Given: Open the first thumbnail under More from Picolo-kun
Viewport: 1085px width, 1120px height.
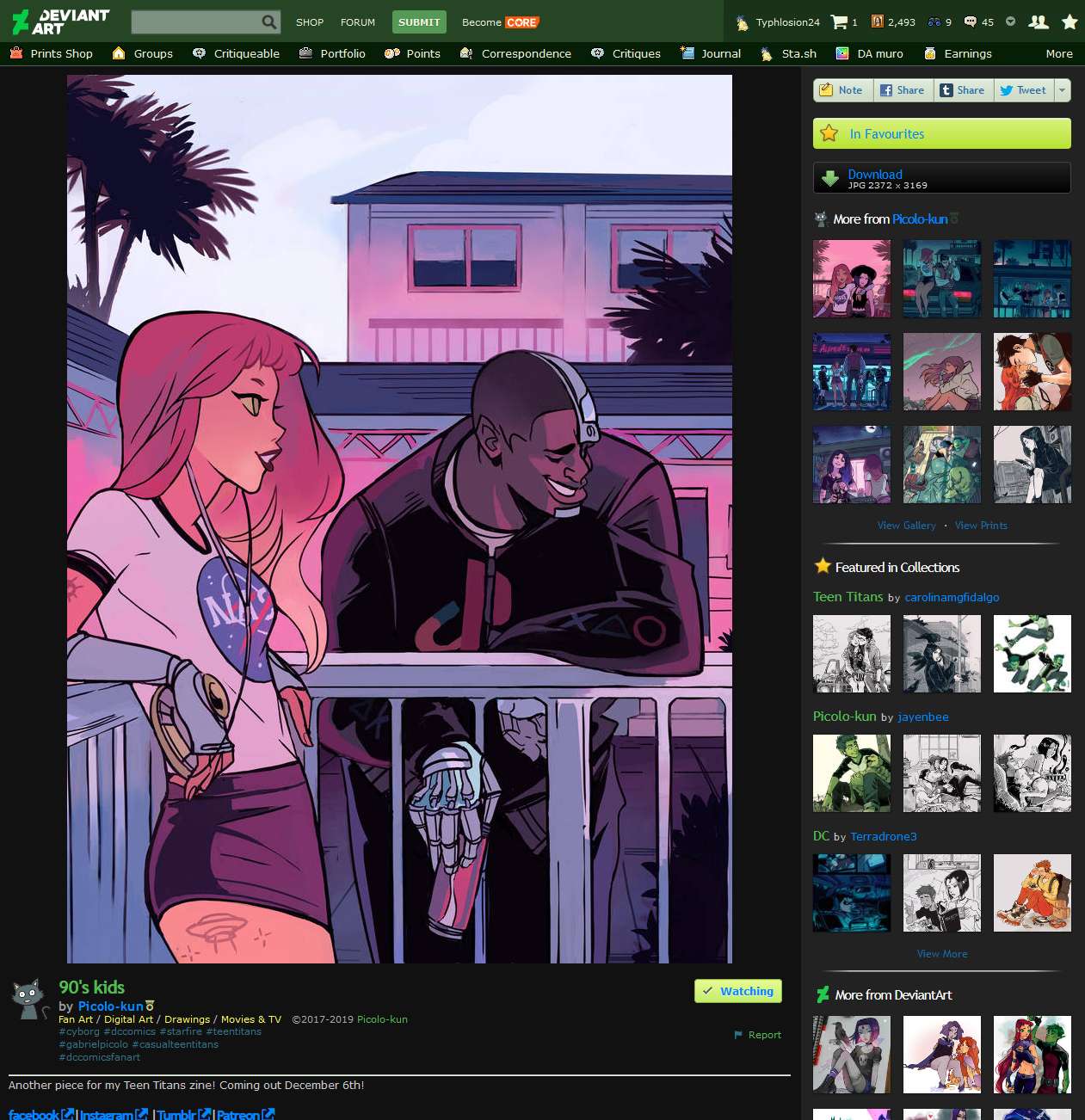Looking at the screenshot, I should point(851,279).
